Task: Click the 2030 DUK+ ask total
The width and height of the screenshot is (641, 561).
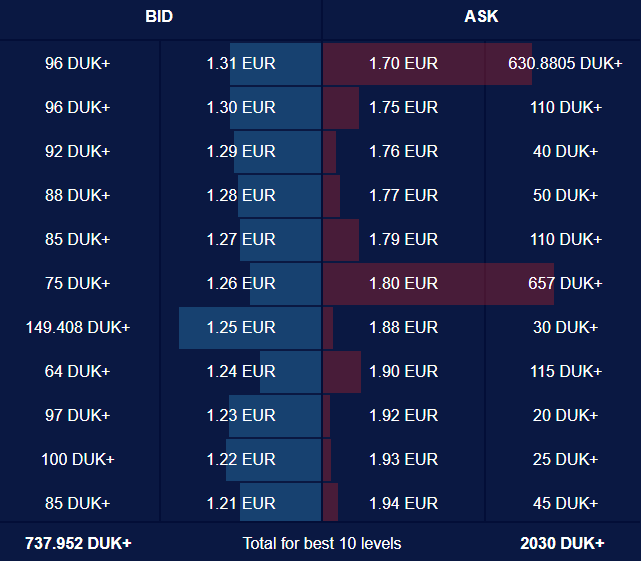Action: (x=562, y=543)
